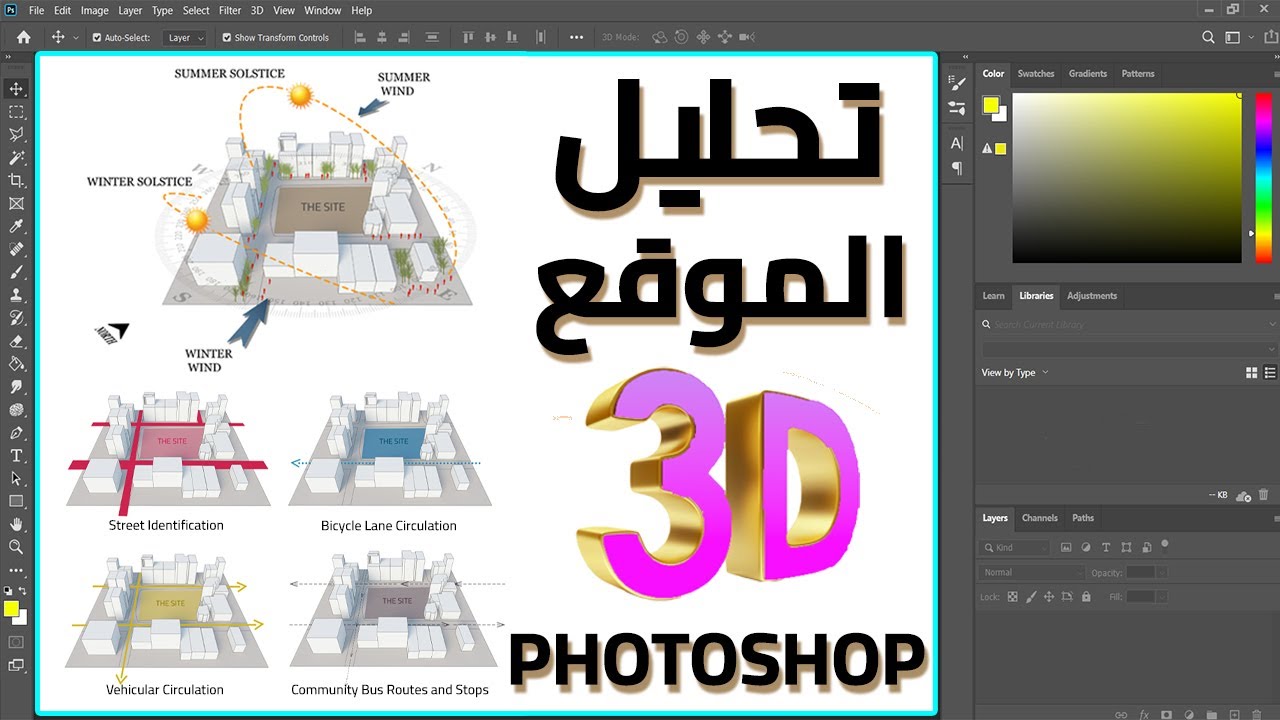Viewport: 1280px width, 720px height.
Task: Open the Fill dropdown arrow
Action: 1162,596
